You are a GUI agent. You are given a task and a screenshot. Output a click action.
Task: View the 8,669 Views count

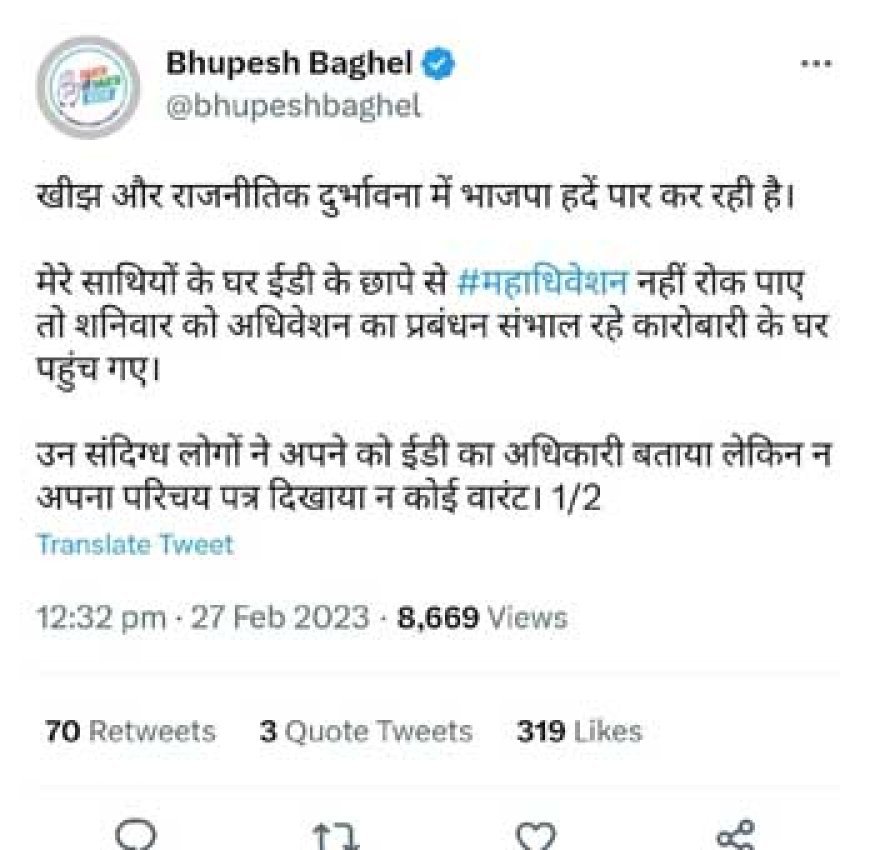click(x=482, y=617)
